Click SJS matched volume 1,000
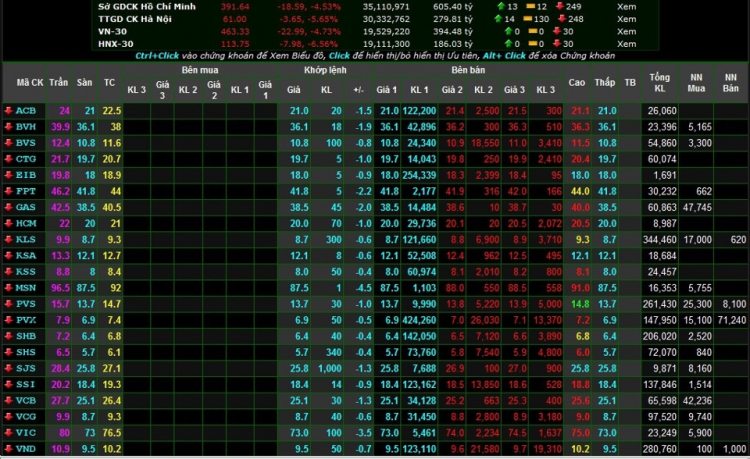This screenshot has height=459, width=750. coord(330,368)
